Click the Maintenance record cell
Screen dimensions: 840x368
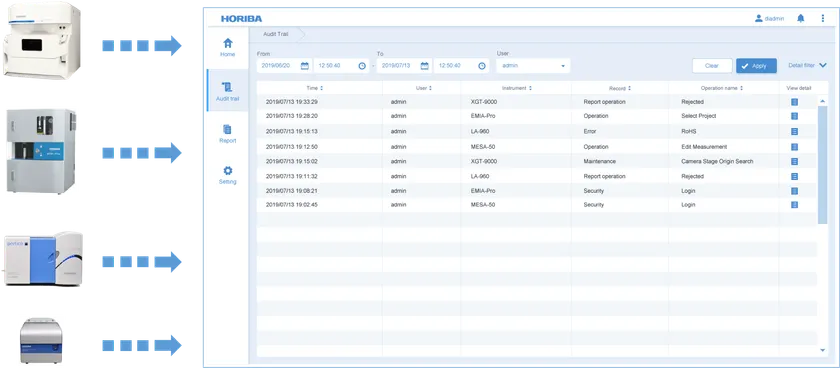(x=599, y=161)
